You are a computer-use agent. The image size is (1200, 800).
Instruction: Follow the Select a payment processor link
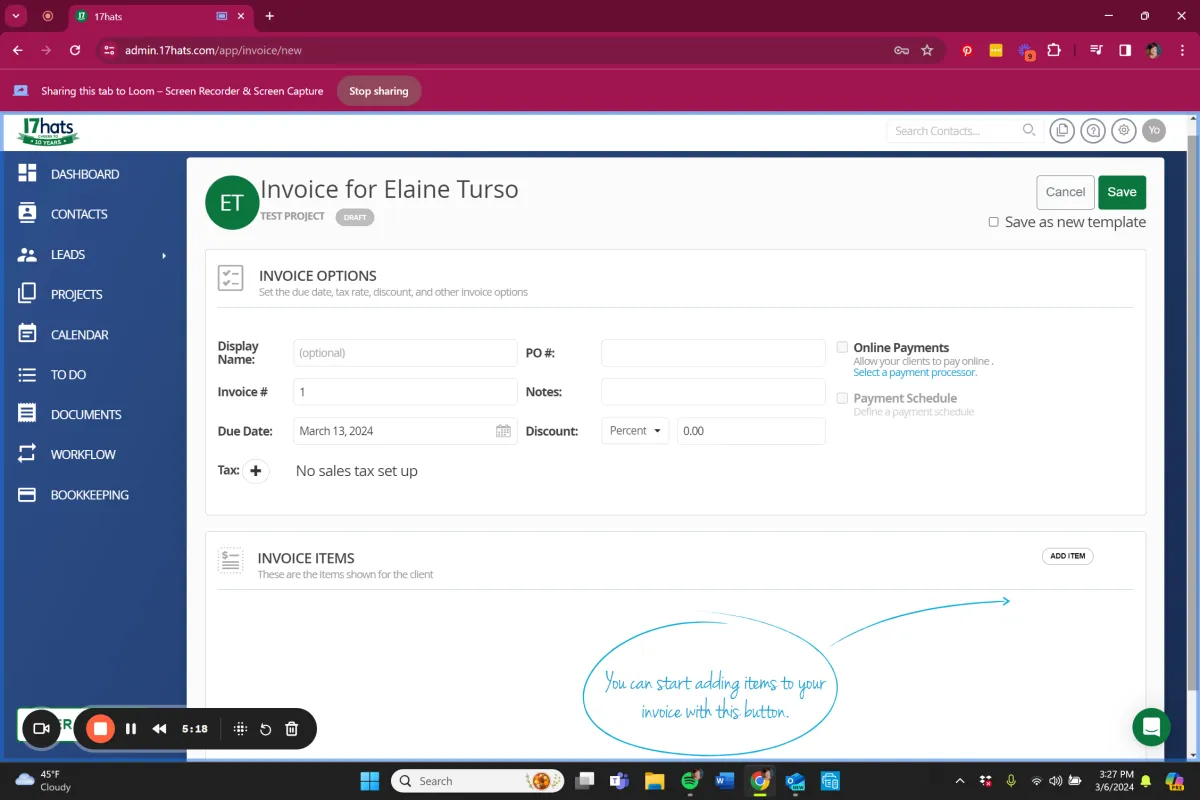pos(914,373)
